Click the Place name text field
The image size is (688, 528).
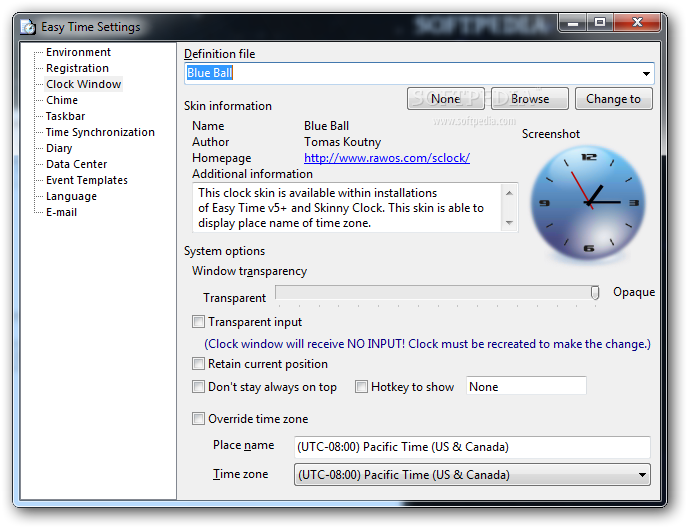pyautogui.click(x=472, y=447)
